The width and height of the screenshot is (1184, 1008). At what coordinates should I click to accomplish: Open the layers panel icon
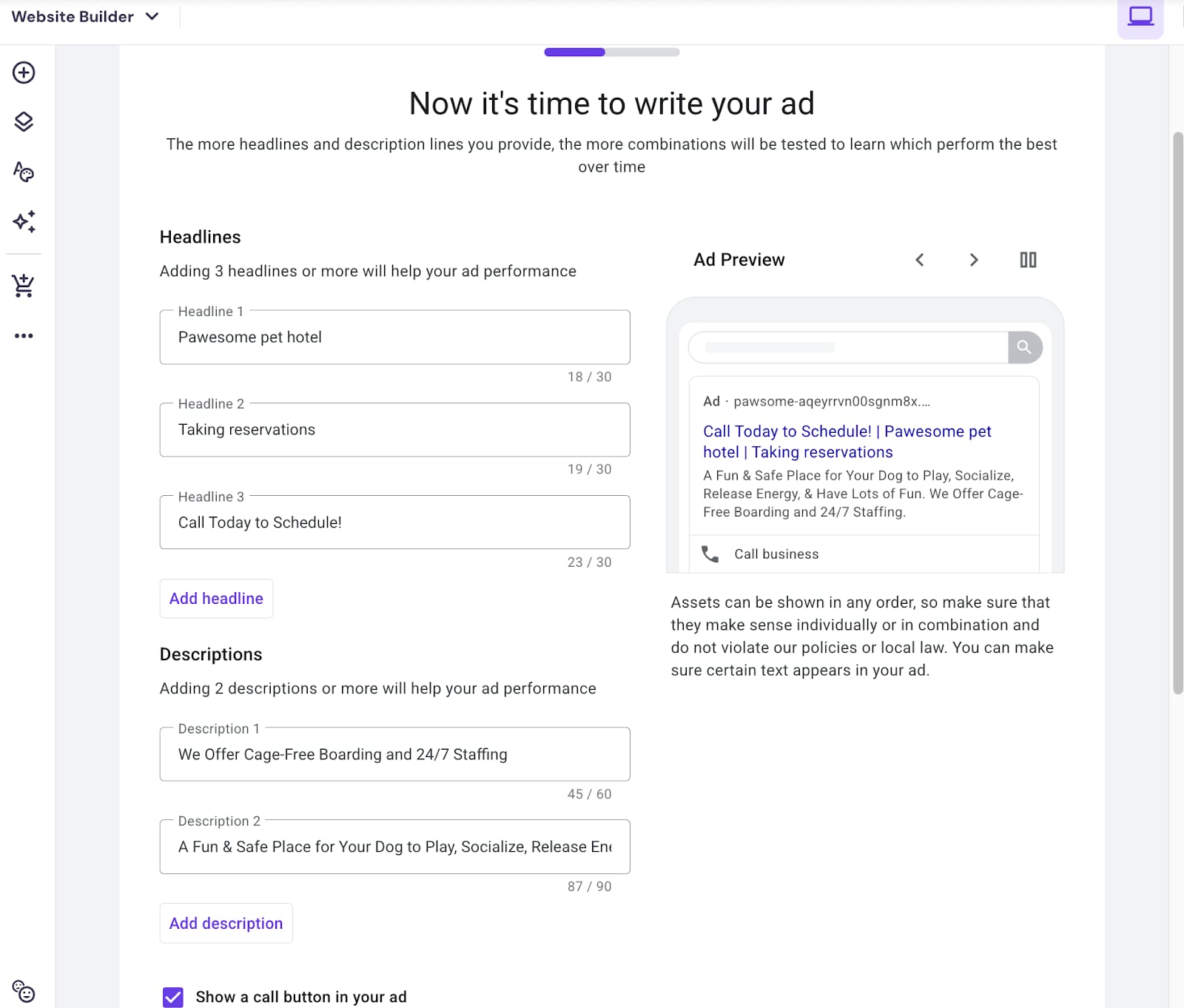tap(24, 121)
